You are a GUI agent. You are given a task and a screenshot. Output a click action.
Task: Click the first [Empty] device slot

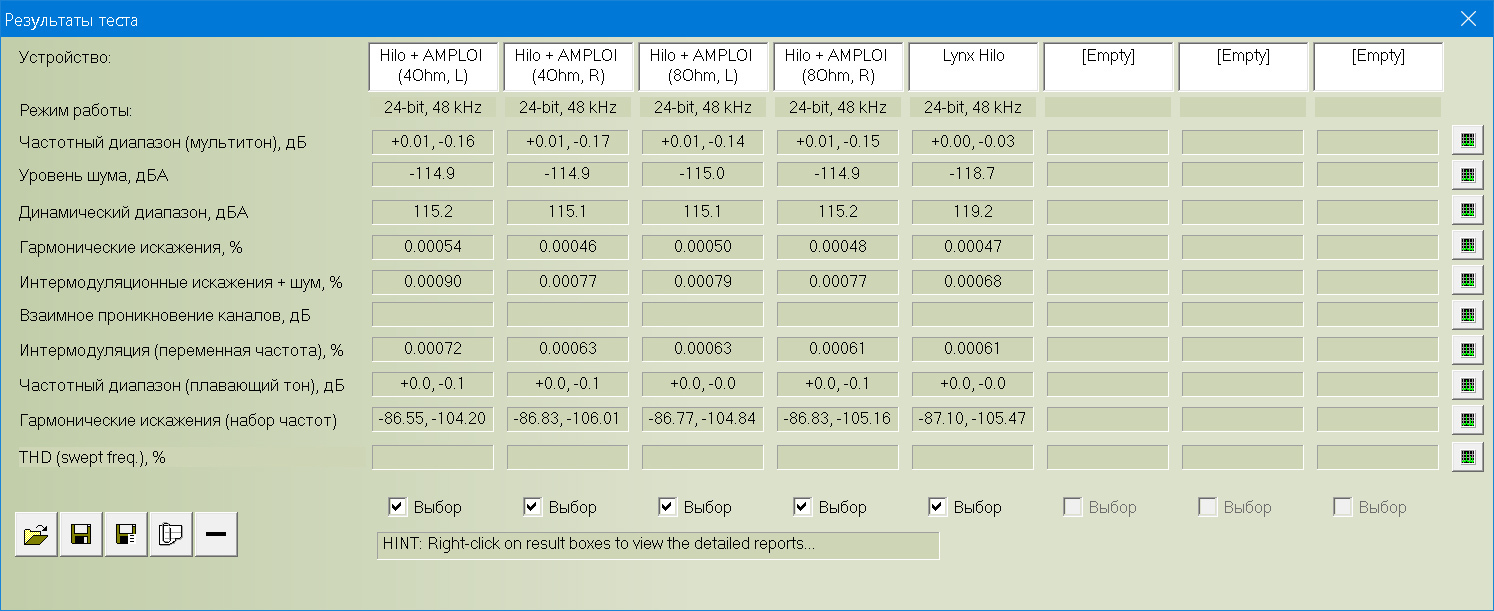pyautogui.click(x=1108, y=66)
